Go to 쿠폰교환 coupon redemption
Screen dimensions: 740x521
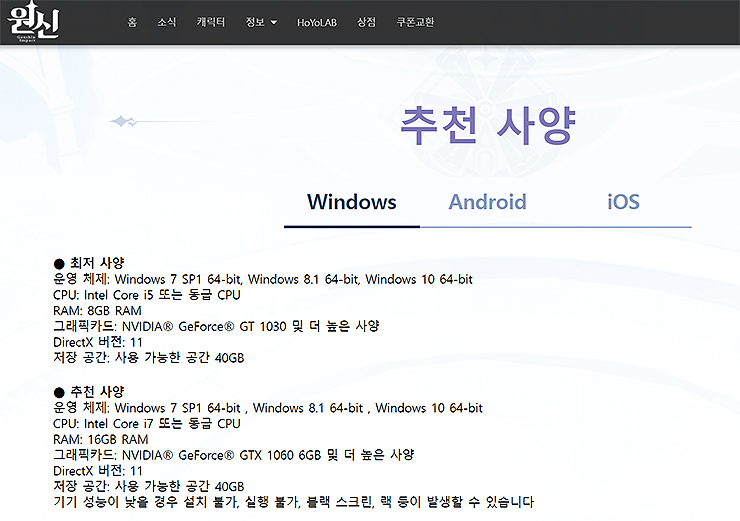pos(415,22)
